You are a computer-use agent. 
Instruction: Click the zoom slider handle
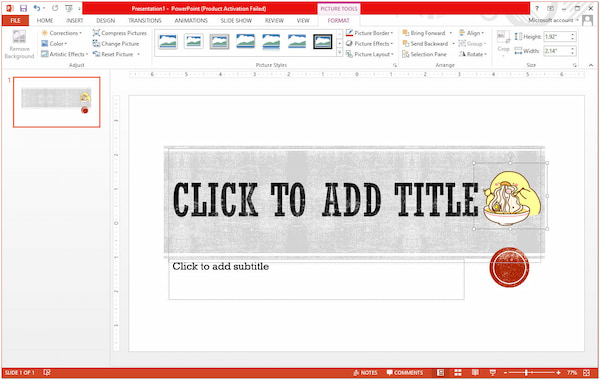pyautogui.click(x=527, y=372)
